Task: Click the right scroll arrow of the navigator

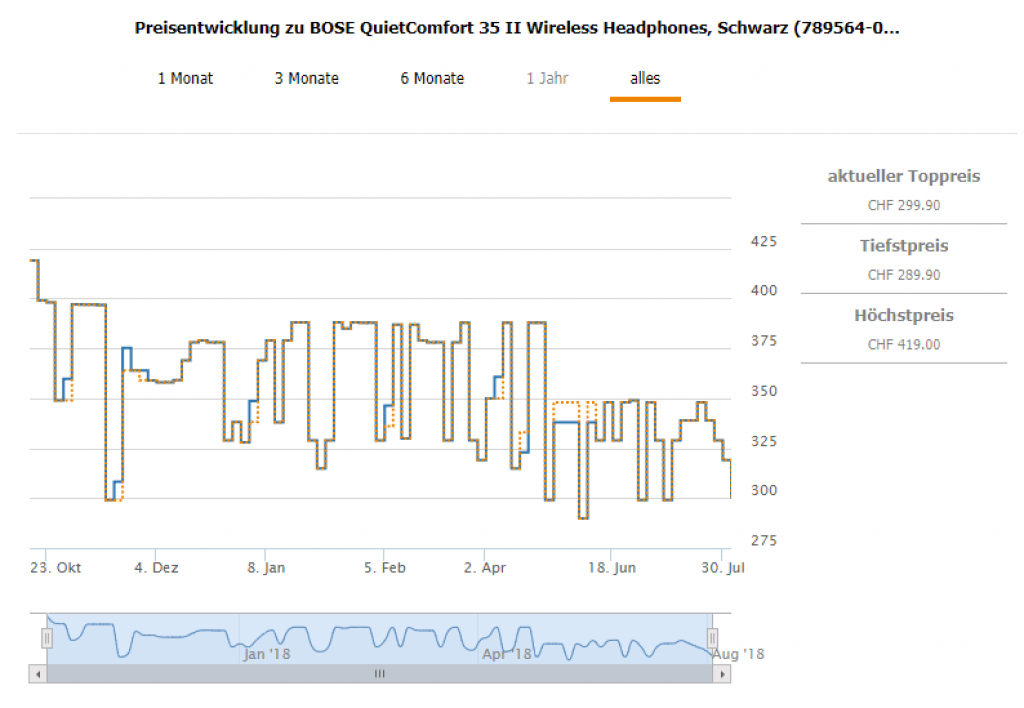Action: [722, 674]
